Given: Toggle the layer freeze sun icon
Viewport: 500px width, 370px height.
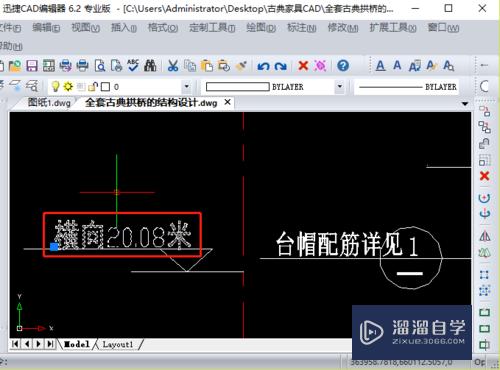Looking at the screenshot, I should (68, 87).
